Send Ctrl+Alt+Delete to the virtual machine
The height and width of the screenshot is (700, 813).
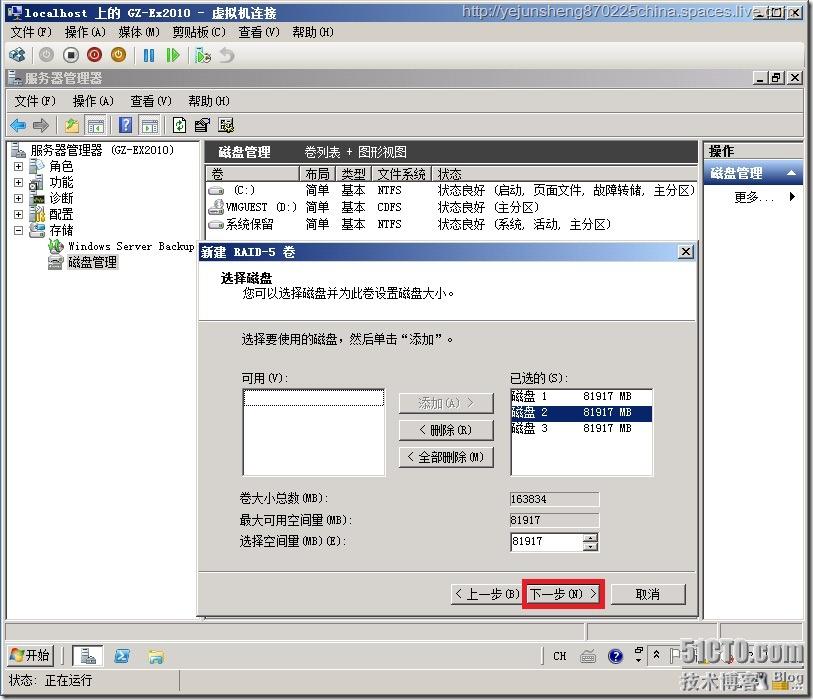(18, 55)
